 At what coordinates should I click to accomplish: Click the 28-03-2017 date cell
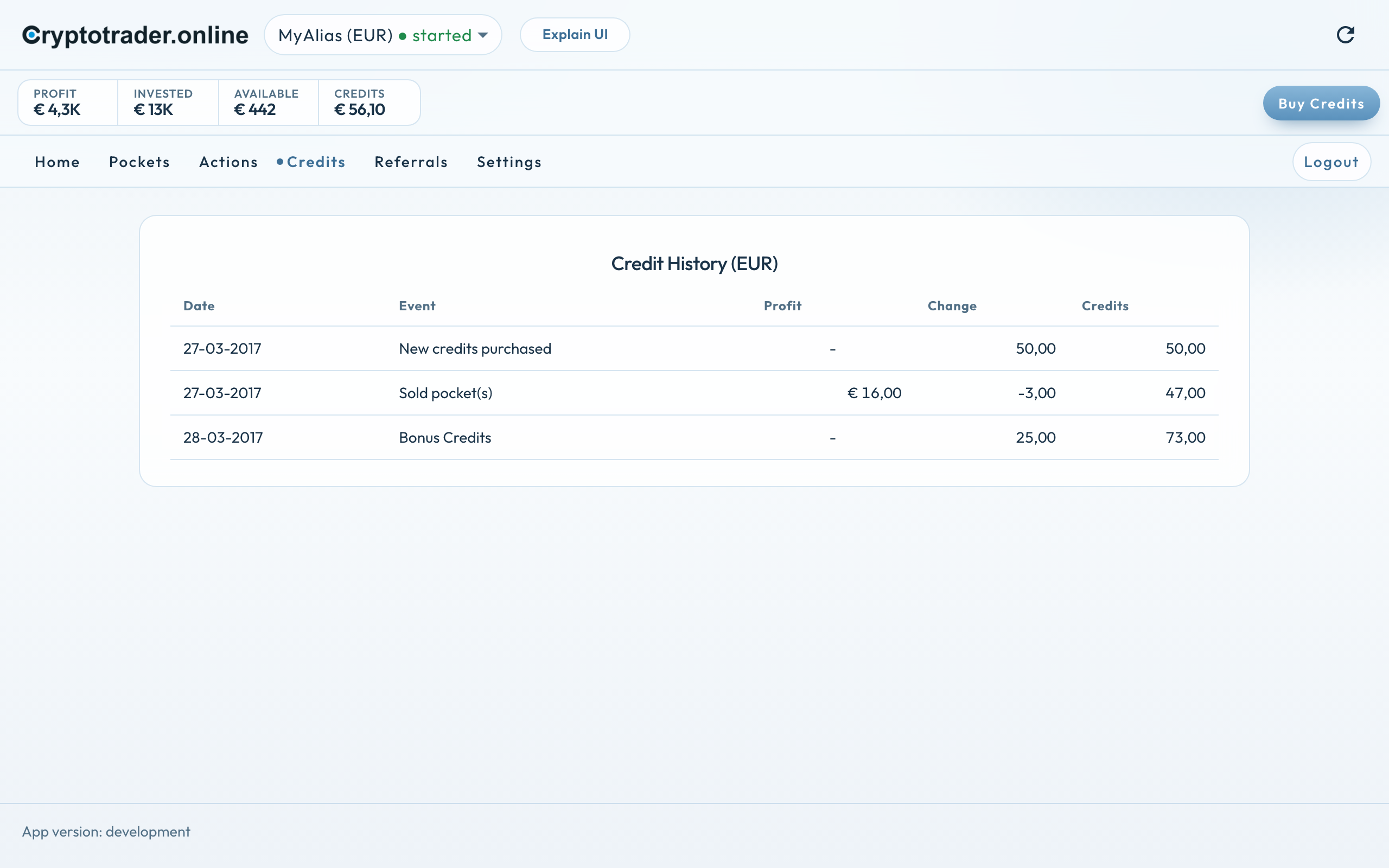pos(222,437)
